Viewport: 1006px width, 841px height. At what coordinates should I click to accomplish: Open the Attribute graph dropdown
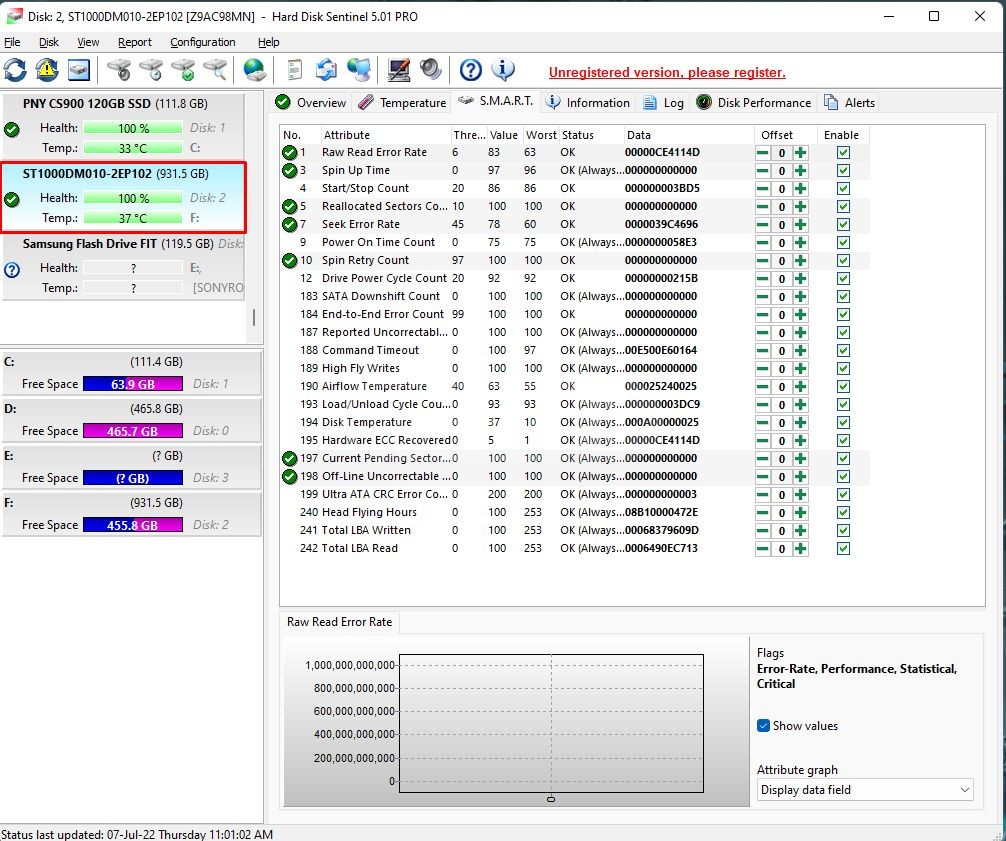(865, 790)
